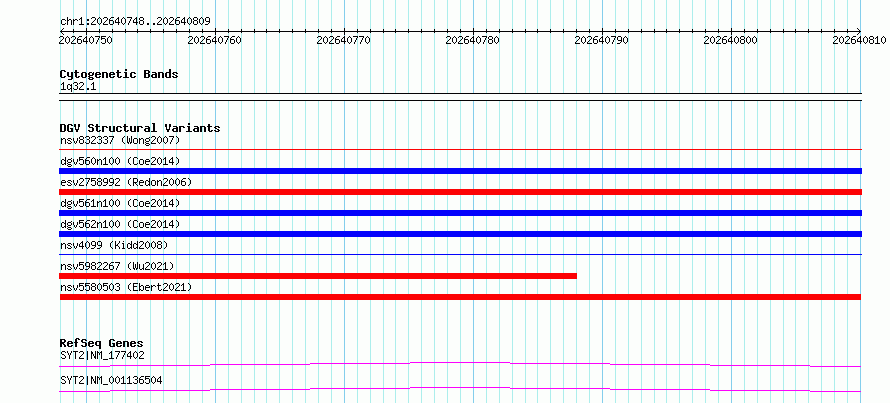
Task: Click ruler position 202640760
Action: [215, 40]
